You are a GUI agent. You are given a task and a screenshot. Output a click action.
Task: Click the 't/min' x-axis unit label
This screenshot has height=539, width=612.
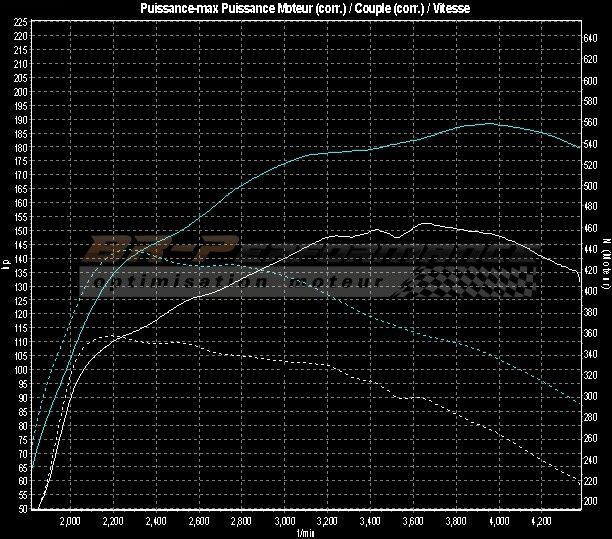click(305, 533)
